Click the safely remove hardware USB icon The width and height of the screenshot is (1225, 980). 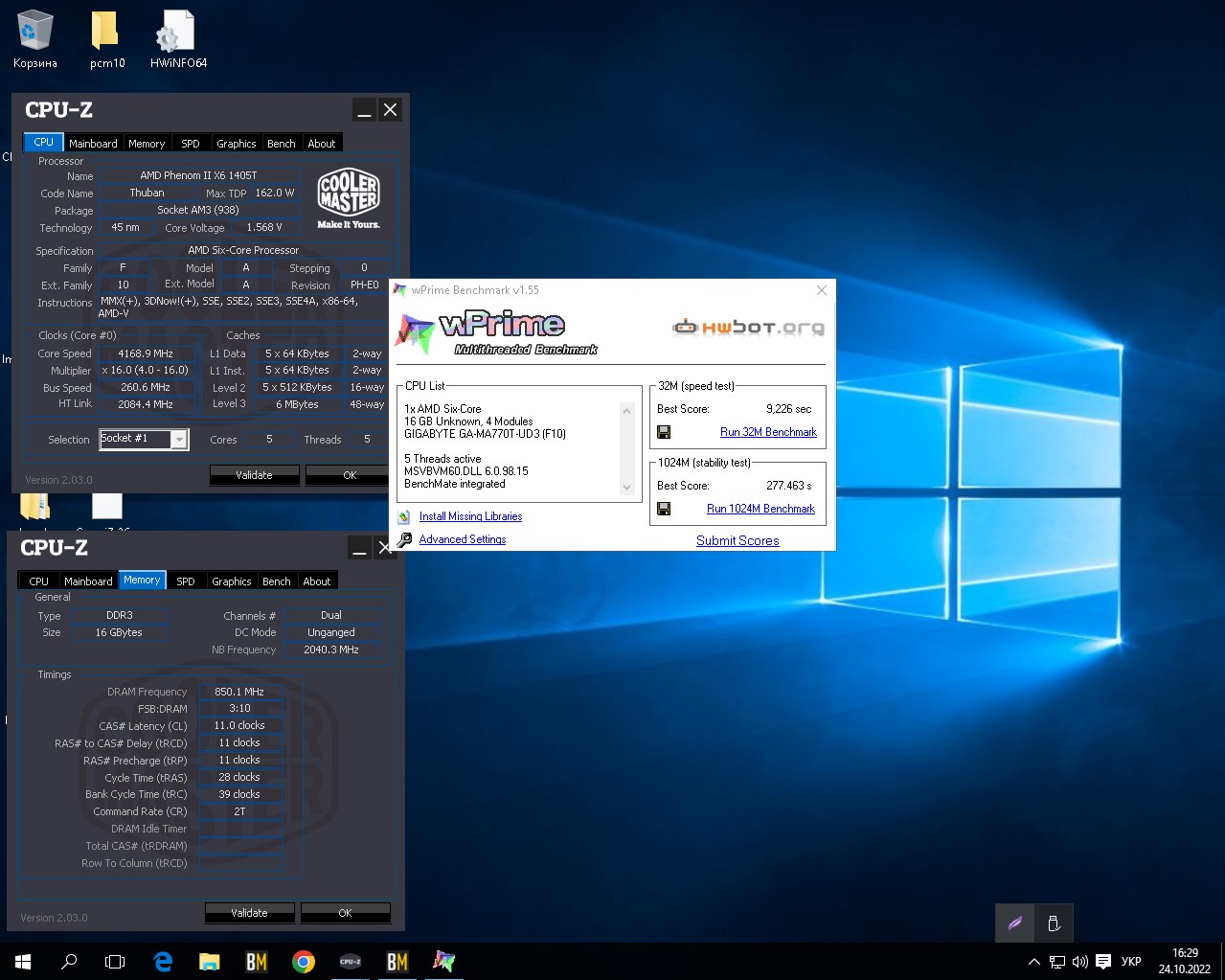(x=1054, y=923)
